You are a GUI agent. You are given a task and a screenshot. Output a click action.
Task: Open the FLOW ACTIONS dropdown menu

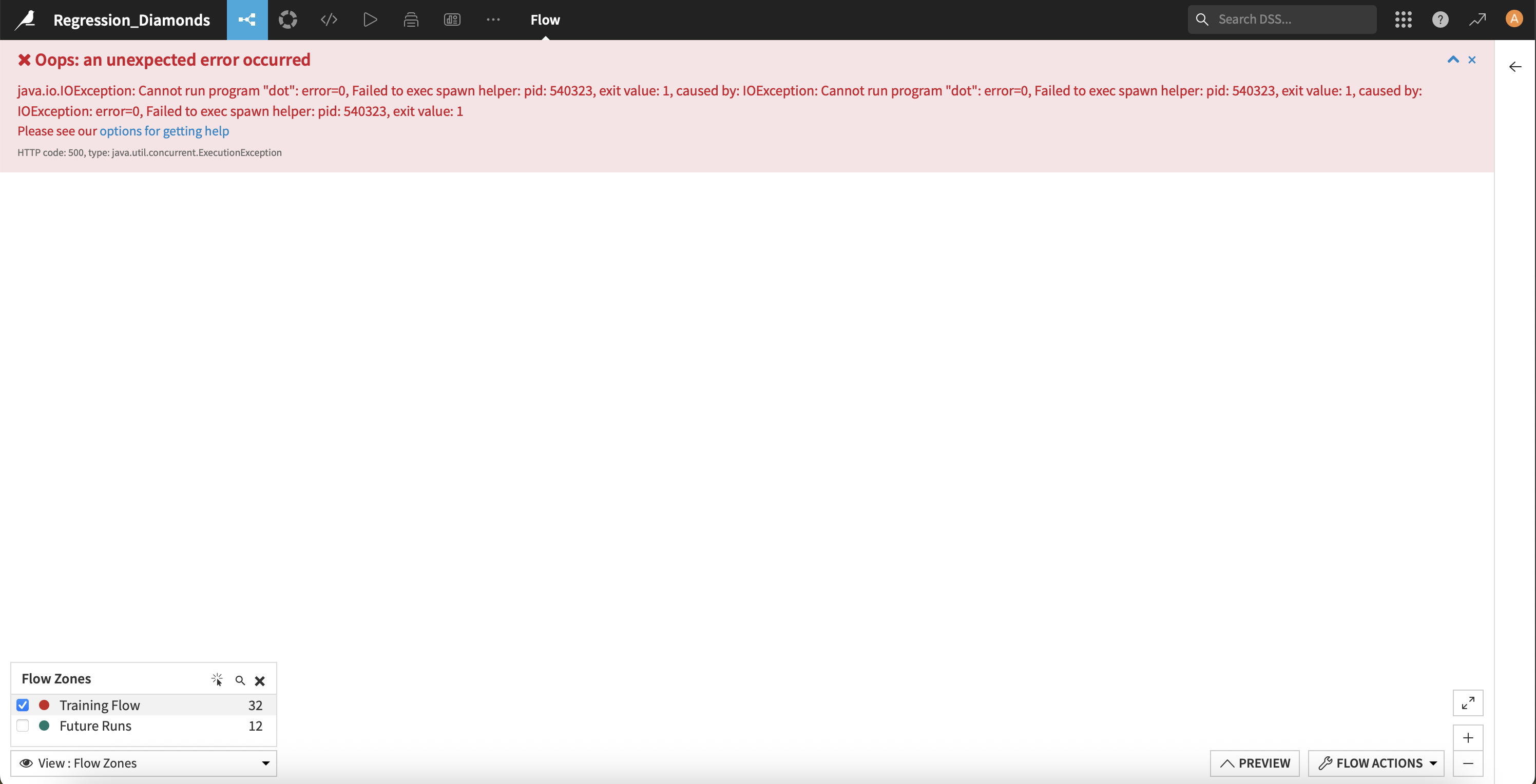point(1376,763)
